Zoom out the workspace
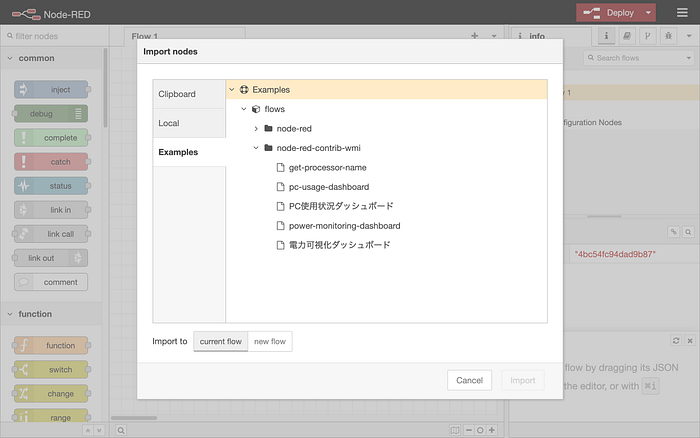The width and height of the screenshot is (700, 438). pos(468,430)
